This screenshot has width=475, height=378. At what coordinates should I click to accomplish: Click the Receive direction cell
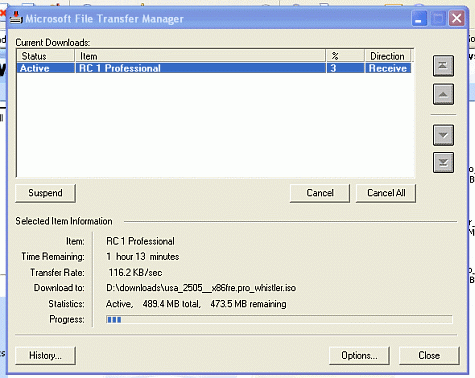click(x=388, y=68)
